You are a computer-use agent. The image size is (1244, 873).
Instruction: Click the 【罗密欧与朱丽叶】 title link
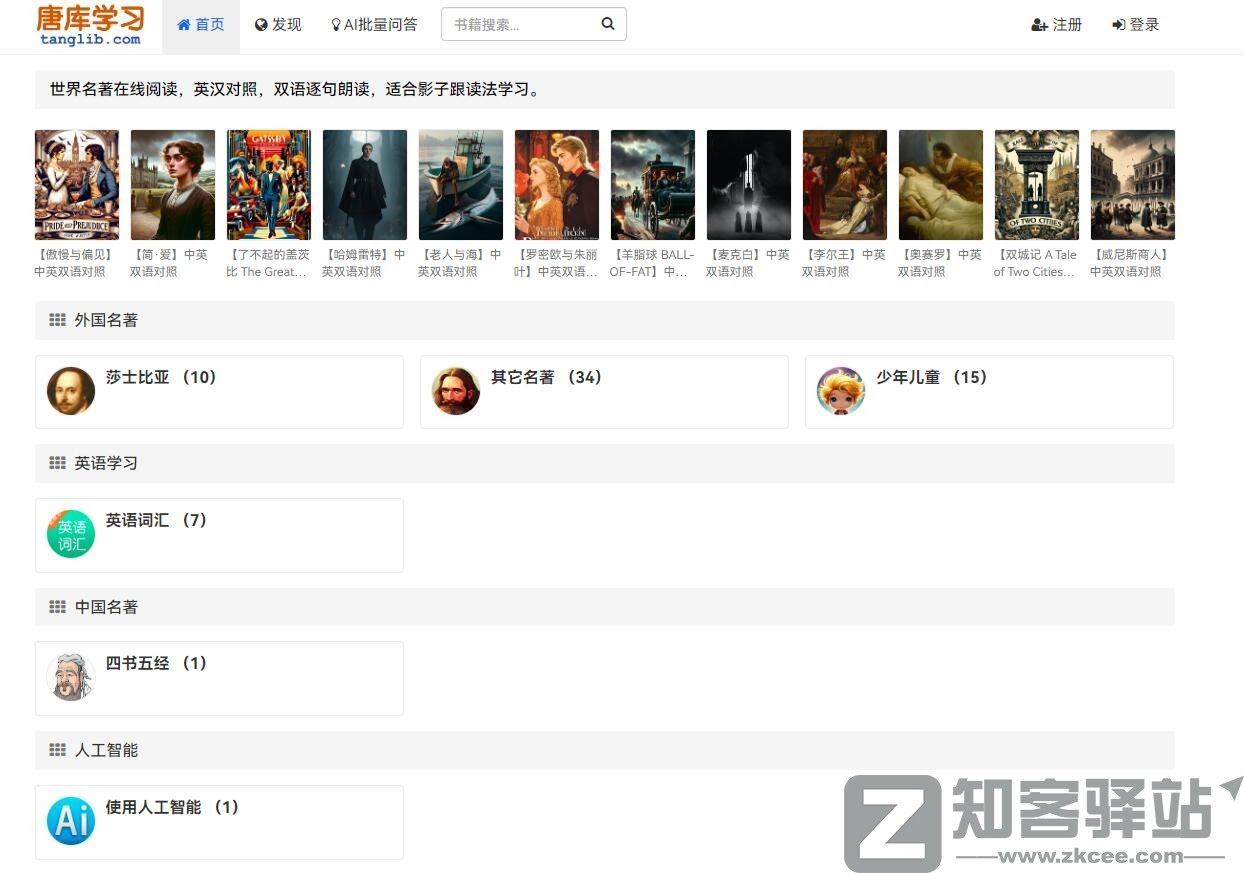[x=556, y=263]
